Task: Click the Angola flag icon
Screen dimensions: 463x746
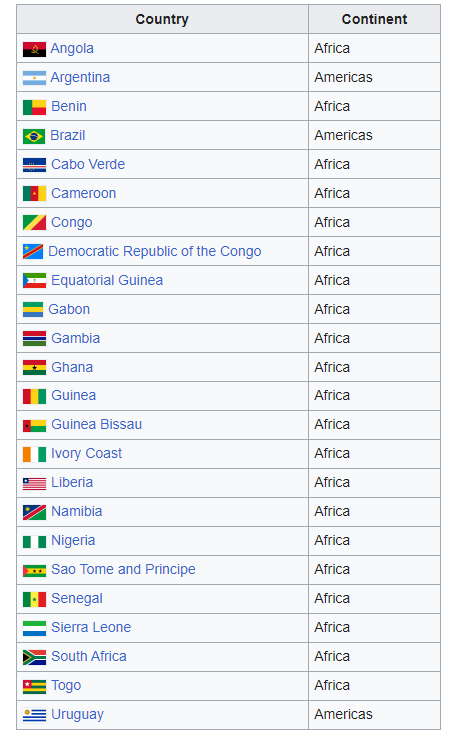Action: click(x=34, y=49)
